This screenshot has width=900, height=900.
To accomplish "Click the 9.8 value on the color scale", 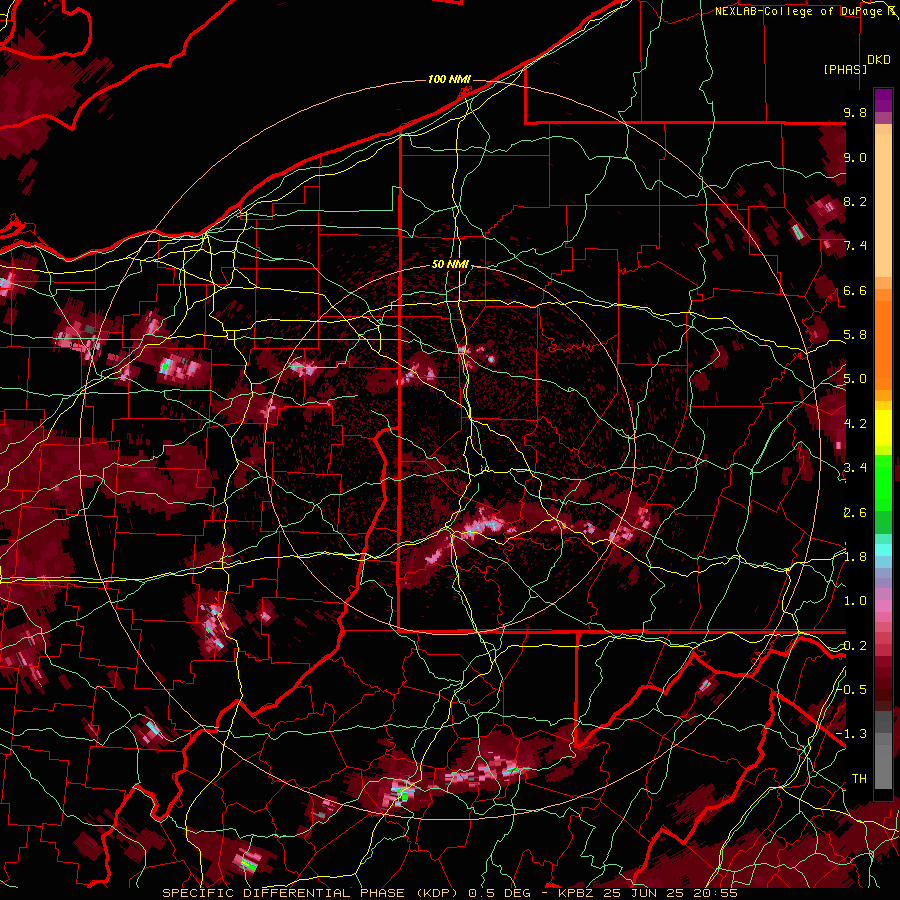I will 855,113.
